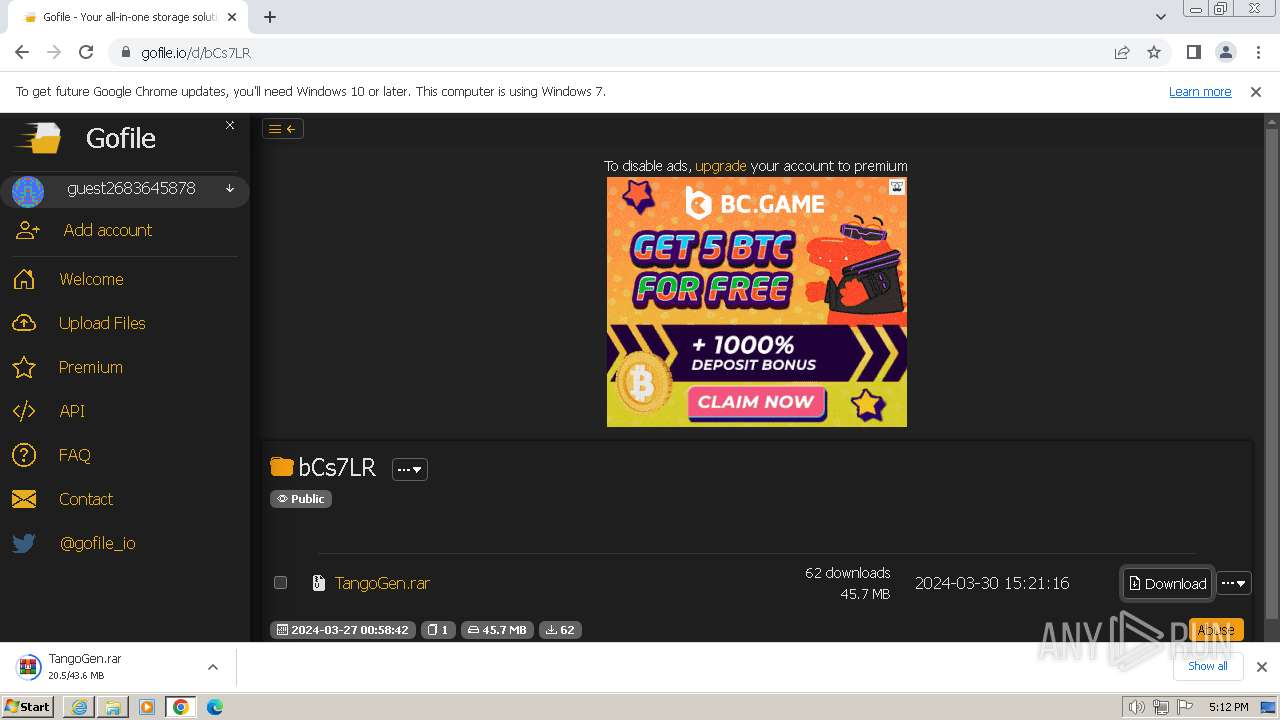
Task: Click the CLAIM NOW ad banner
Action: pos(756,402)
